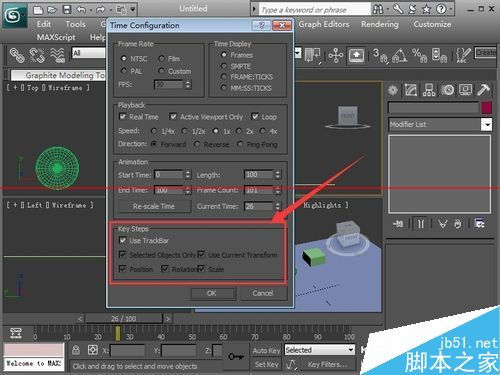Screen dimensions: 500x375
Task: Click the Re-scale Time button
Action: click(154, 206)
